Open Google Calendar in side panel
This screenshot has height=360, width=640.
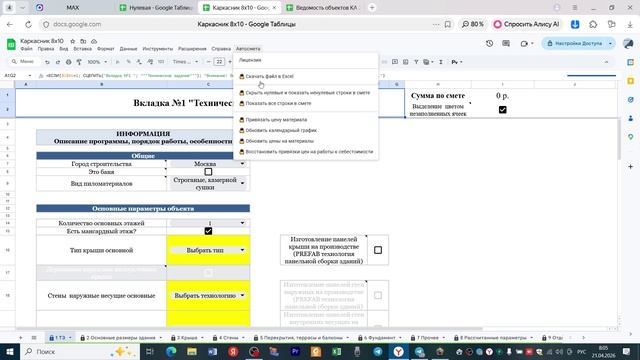pyautogui.click(x=631, y=62)
